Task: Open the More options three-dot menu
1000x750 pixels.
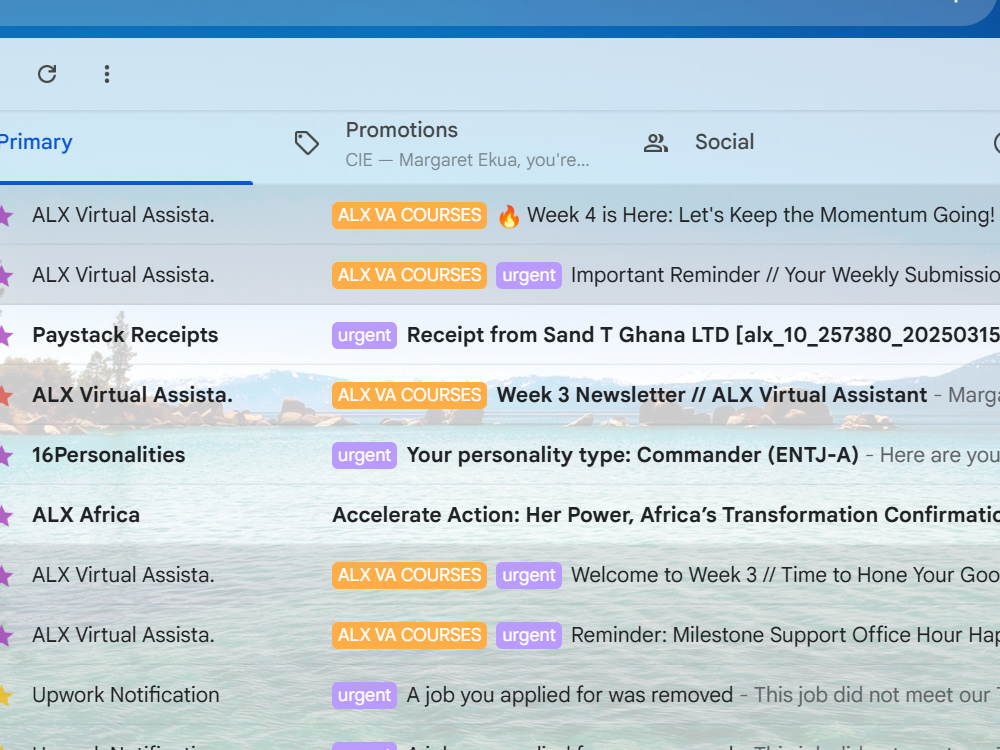Action: click(x=107, y=74)
